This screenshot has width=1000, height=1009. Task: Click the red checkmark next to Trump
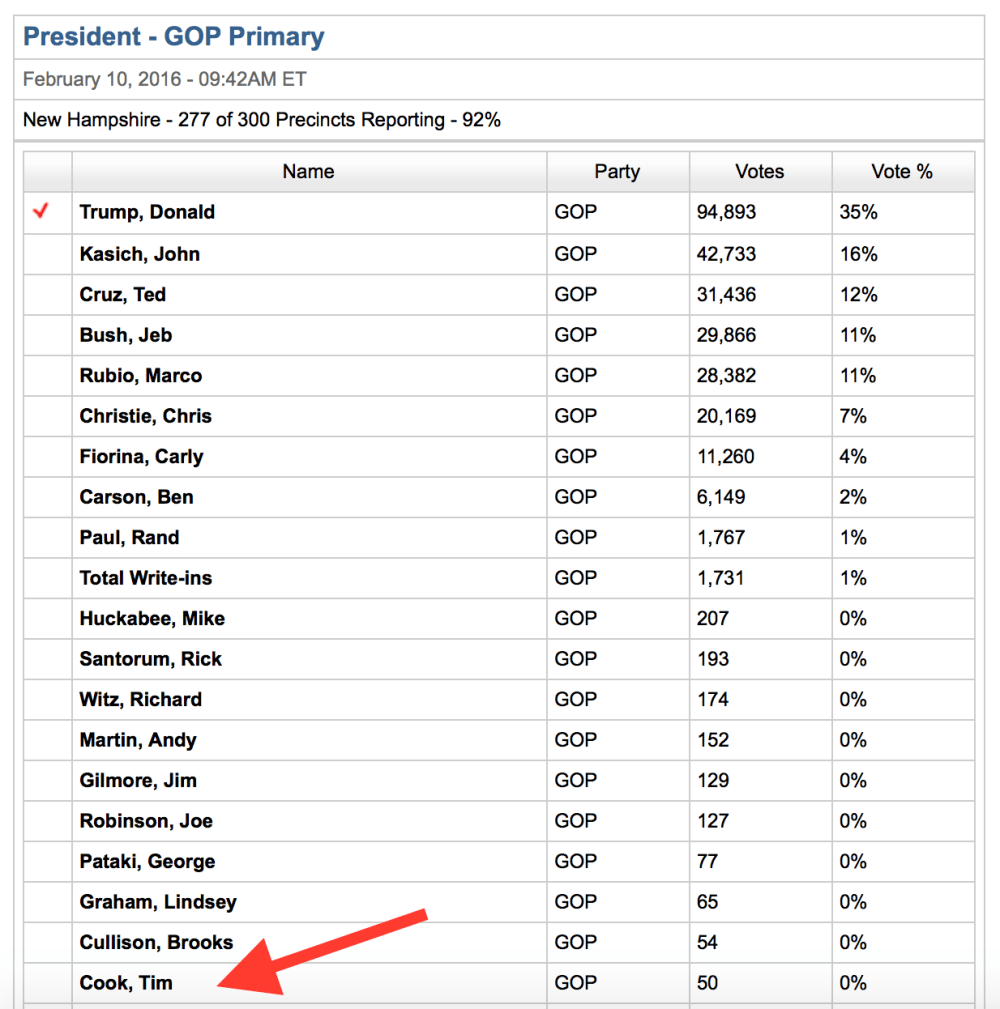click(x=41, y=211)
